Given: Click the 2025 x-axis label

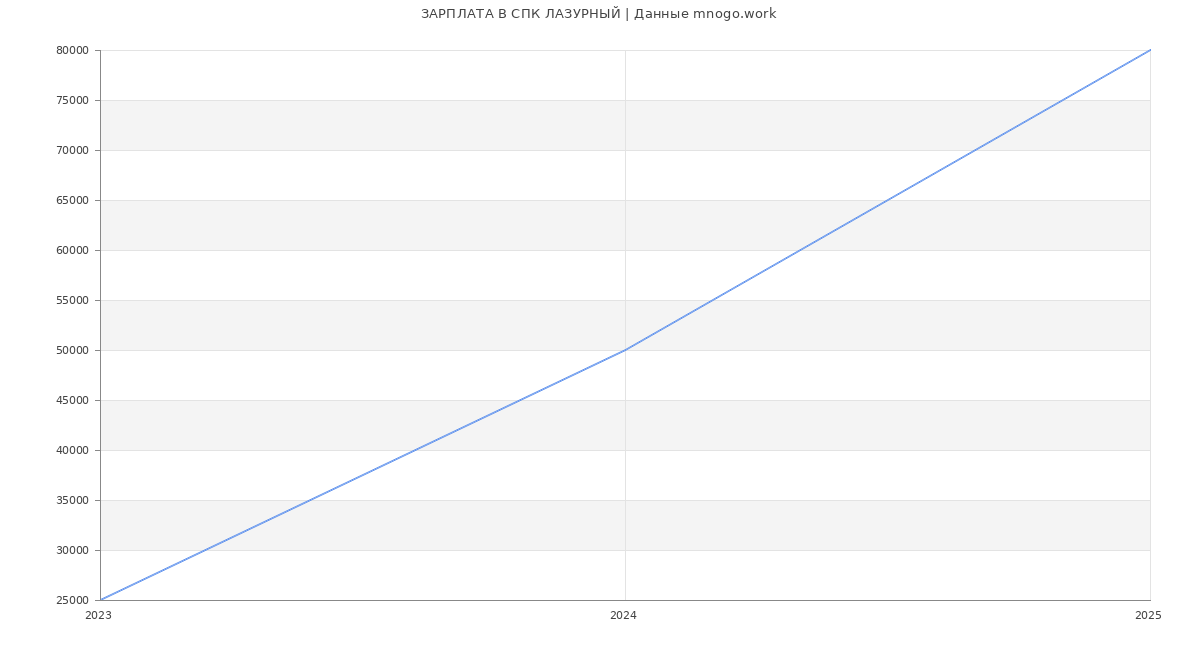Looking at the screenshot, I should pyautogui.click(x=1148, y=616).
